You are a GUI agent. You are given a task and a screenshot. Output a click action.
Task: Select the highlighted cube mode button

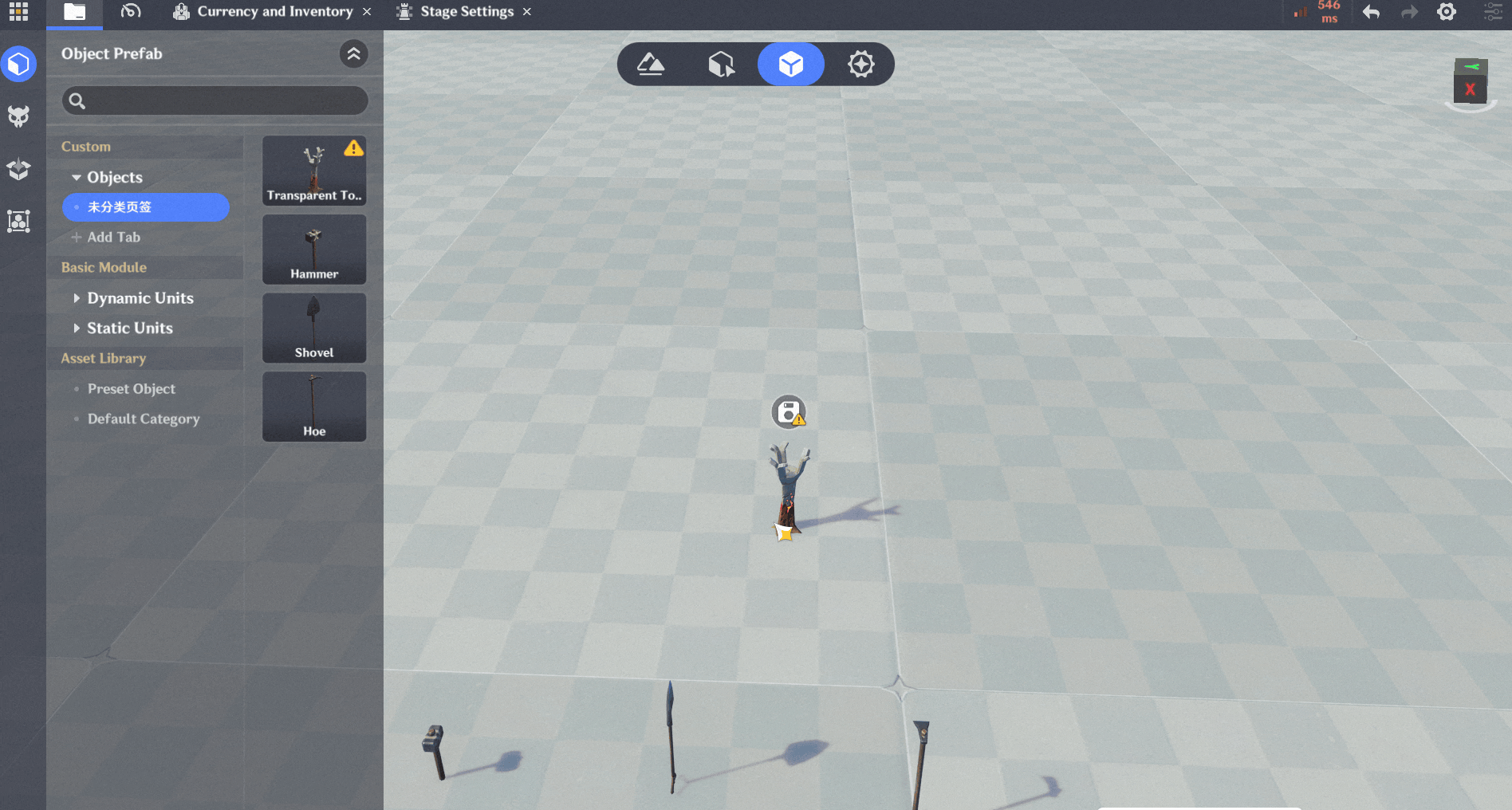791,65
